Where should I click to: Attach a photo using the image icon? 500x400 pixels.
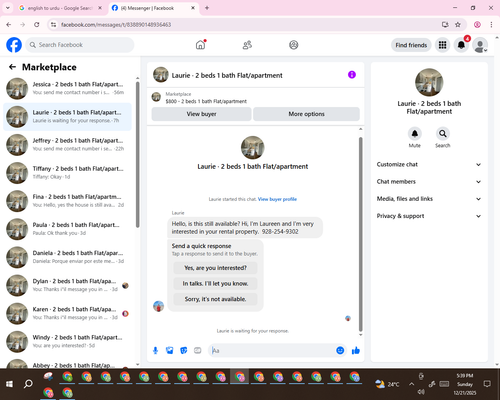click(x=170, y=350)
